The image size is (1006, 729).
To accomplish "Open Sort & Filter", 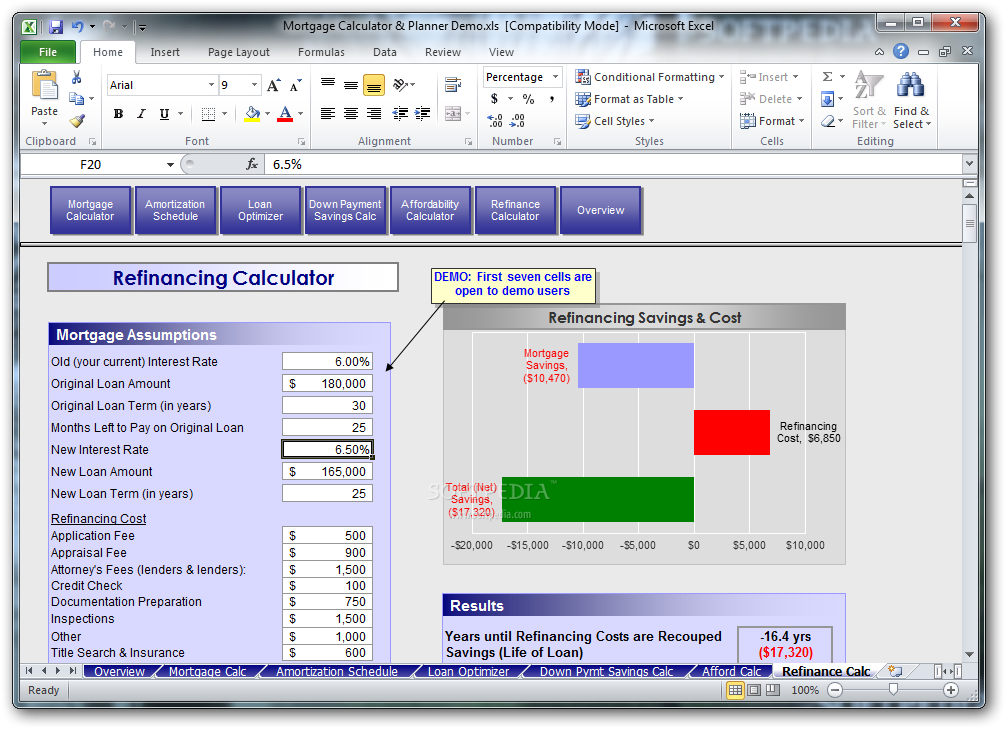I will [x=869, y=101].
